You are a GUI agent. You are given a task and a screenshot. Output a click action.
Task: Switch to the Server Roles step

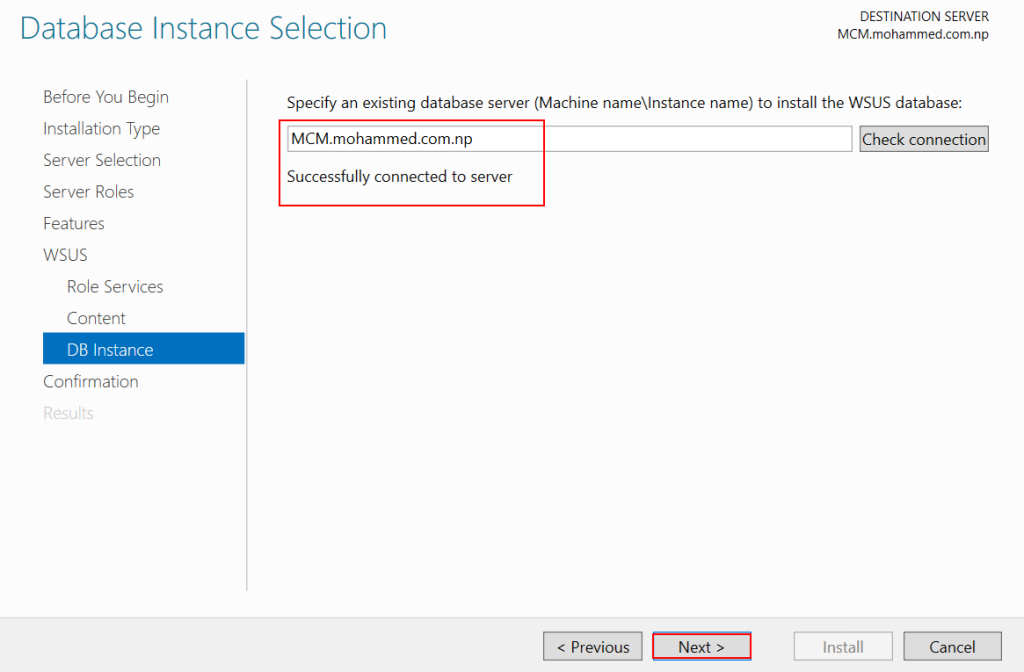tap(88, 192)
